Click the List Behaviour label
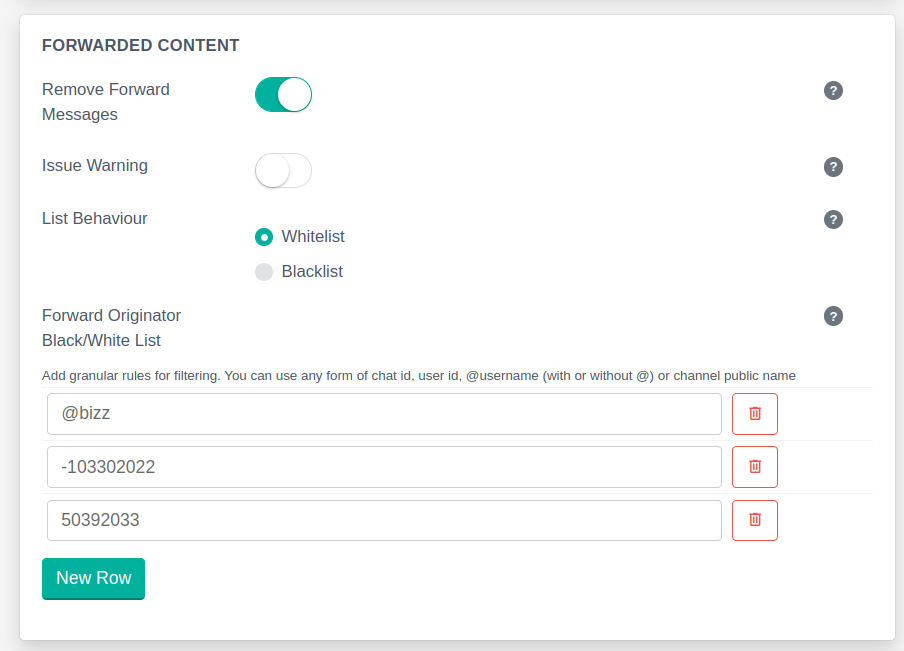This screenshot has width=904, height=651. point(95,219)
